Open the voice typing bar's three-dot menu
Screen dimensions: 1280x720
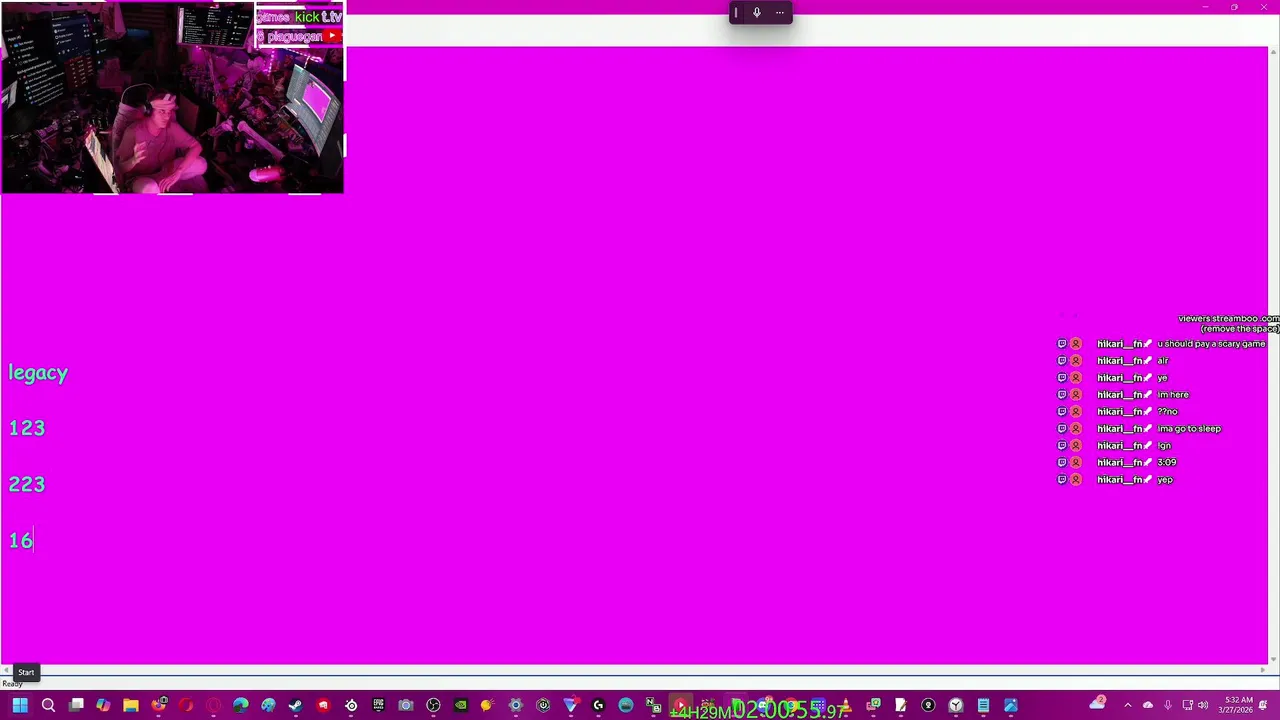tap(780, 13)
